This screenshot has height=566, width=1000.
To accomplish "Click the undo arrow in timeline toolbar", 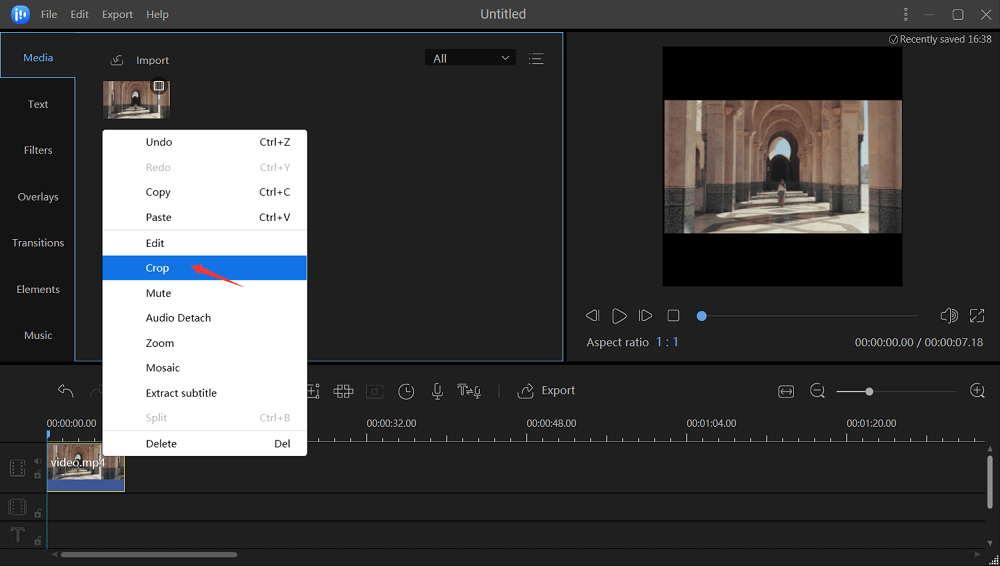I will click(x=66, y=391).
